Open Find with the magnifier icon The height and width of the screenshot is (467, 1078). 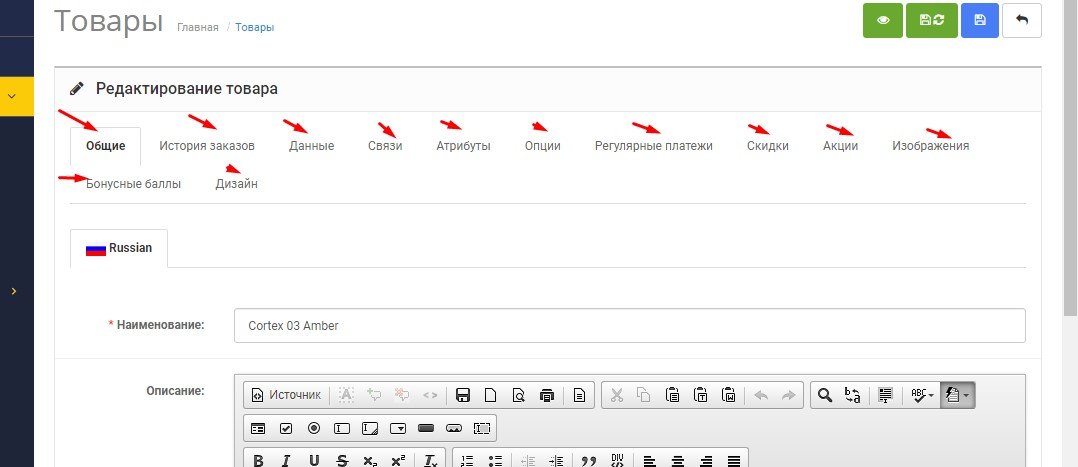pos(825,395)
